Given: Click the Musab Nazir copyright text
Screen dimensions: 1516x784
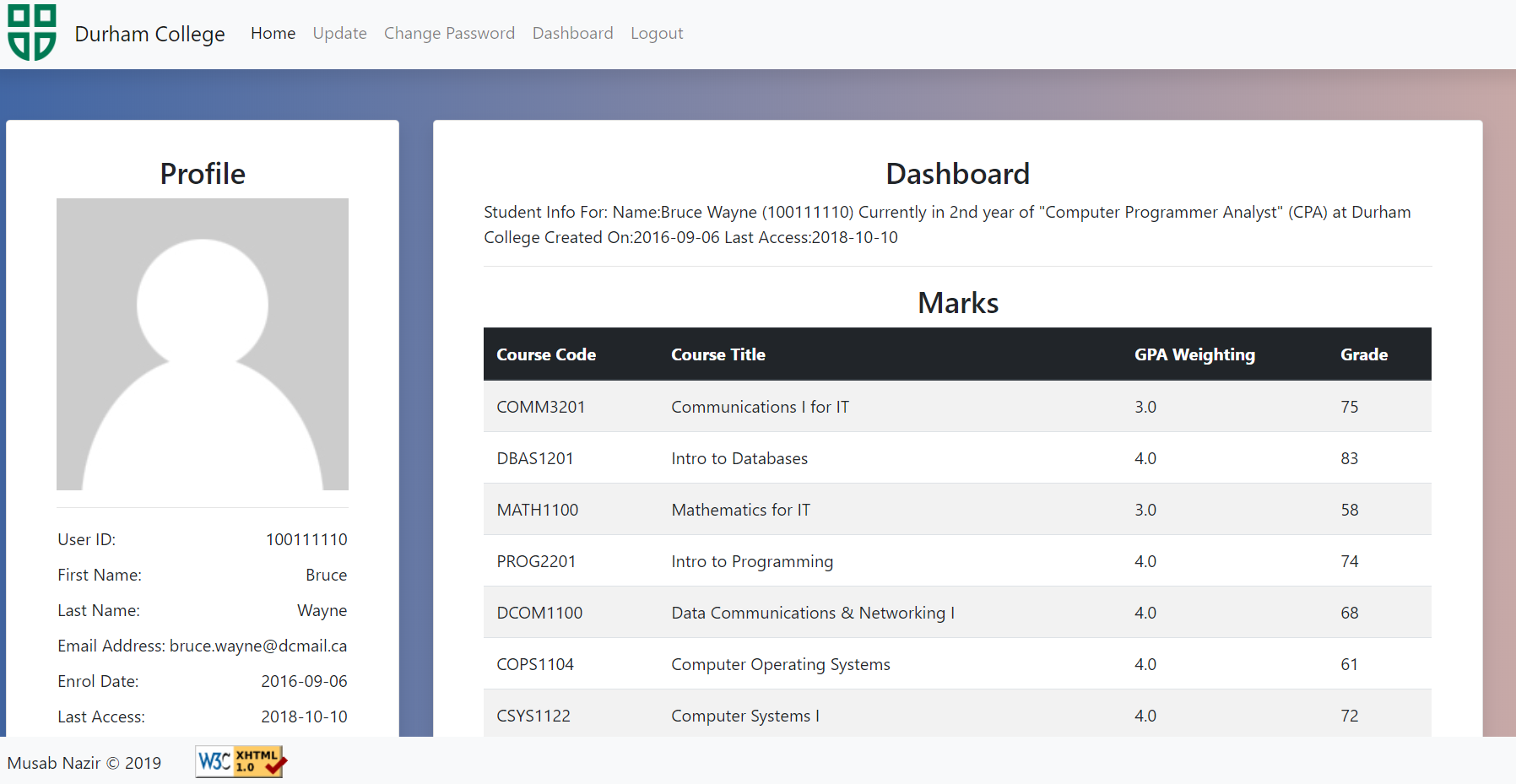Looking at the screenshot, I should click(84, 762).
